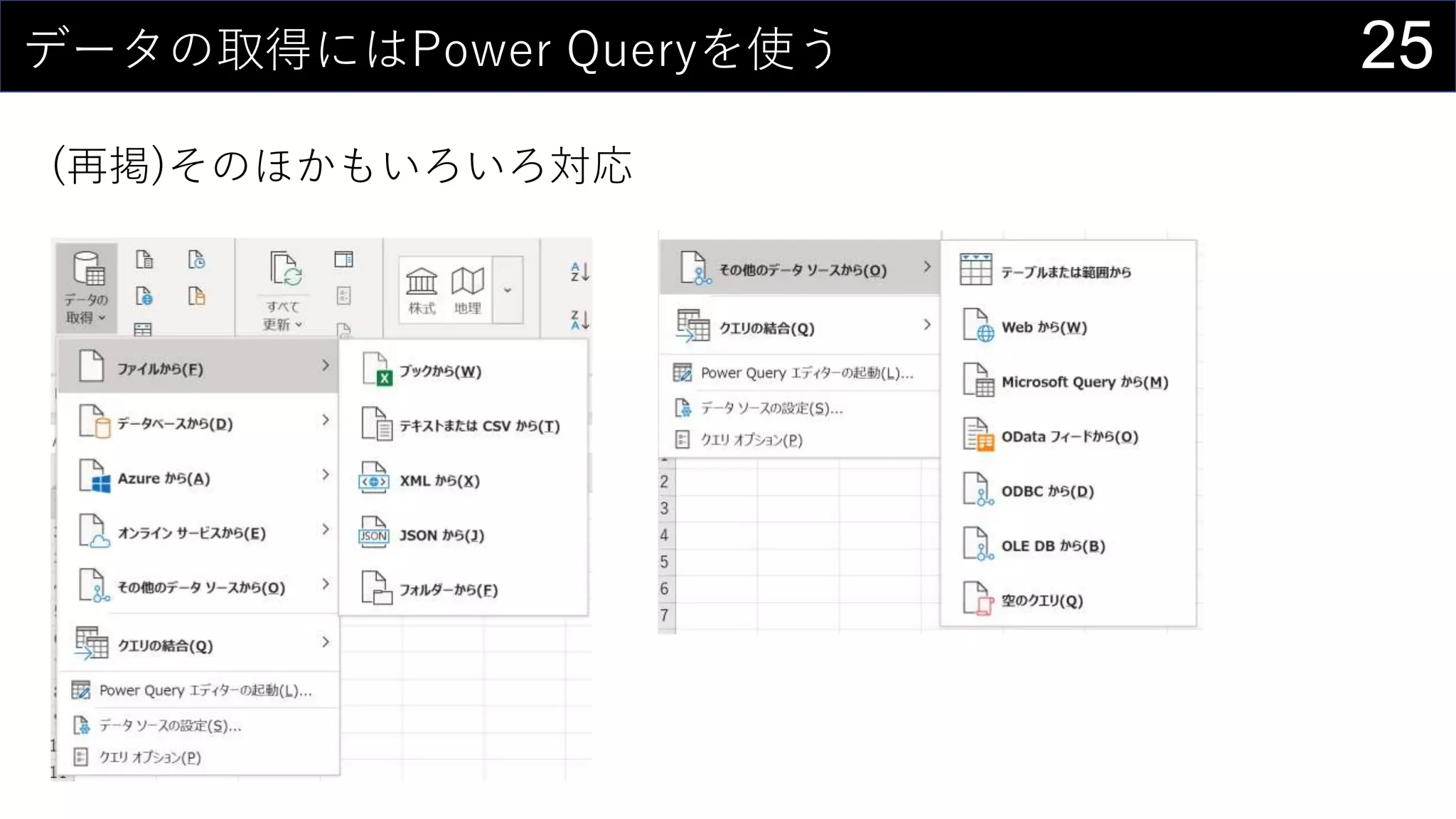Click the table grid icon for テーブルまたは範囲から

(x=976, y=269)
